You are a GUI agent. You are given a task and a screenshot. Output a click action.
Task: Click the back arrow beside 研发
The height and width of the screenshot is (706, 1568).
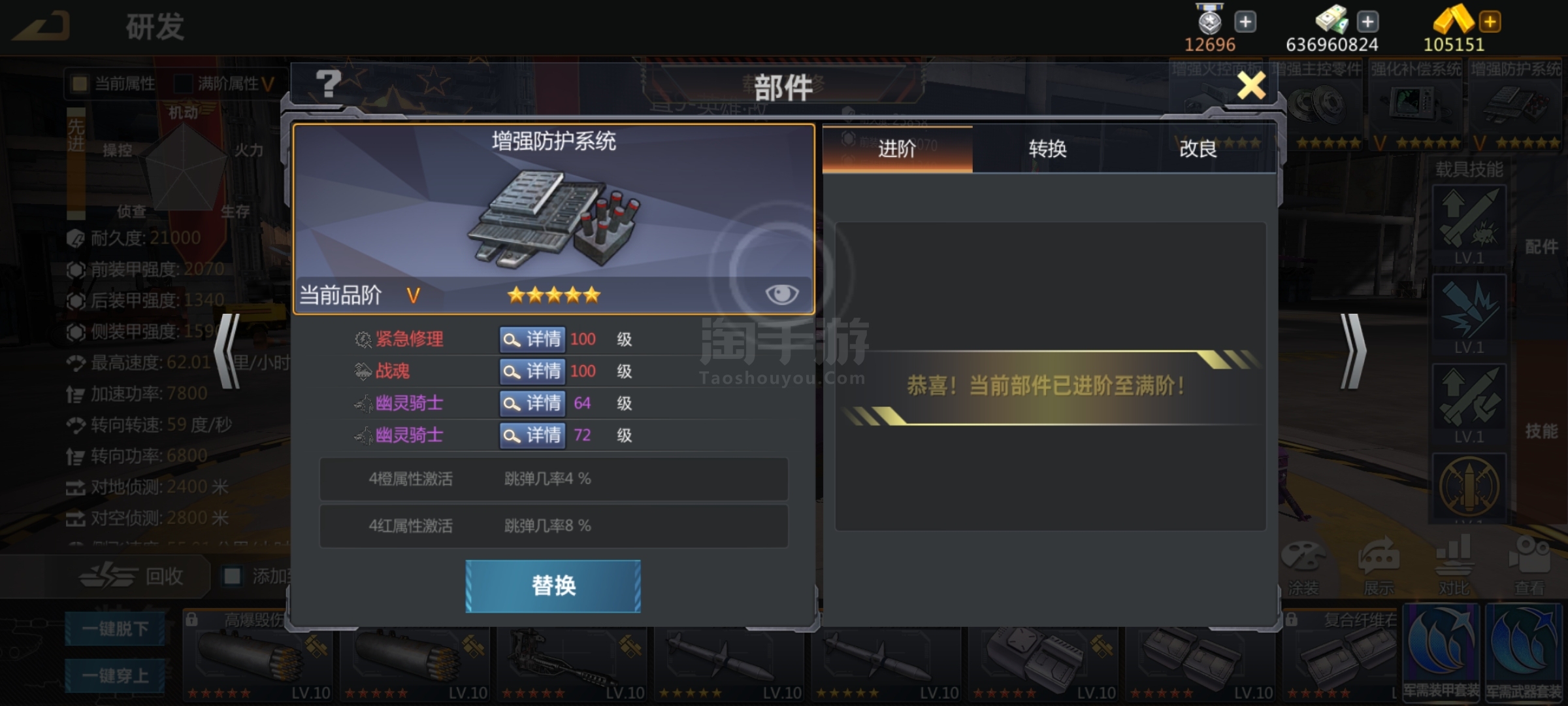[42, 27]
